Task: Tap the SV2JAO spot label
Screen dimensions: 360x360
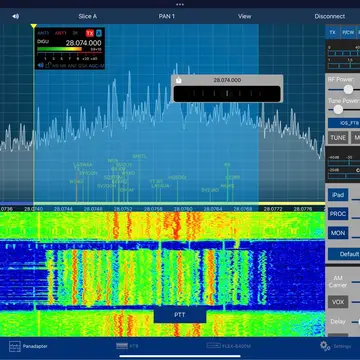Action: pyautogui.click(x=210, y=190)
